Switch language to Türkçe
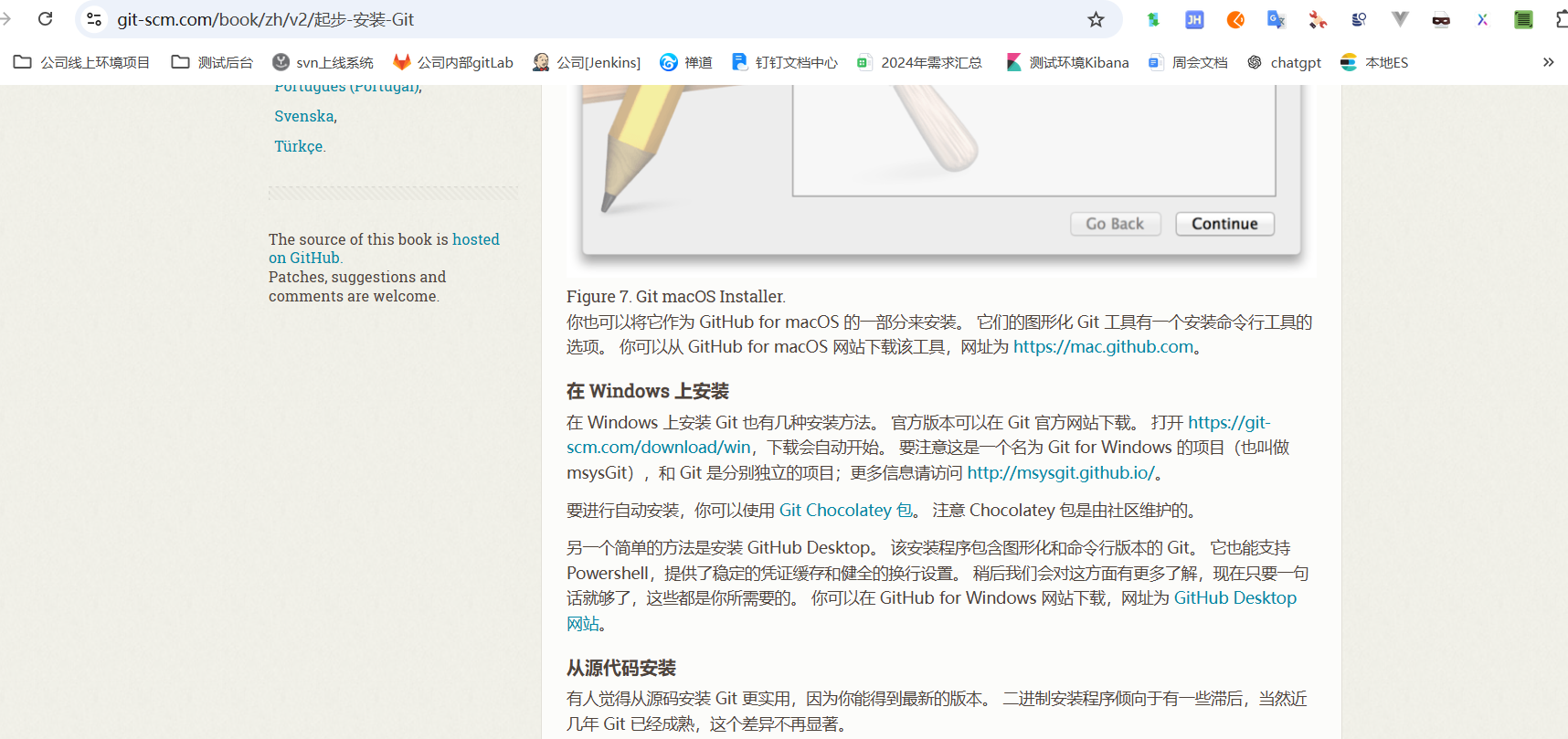Screen dimensions: 1568x739 pos(299,146)
